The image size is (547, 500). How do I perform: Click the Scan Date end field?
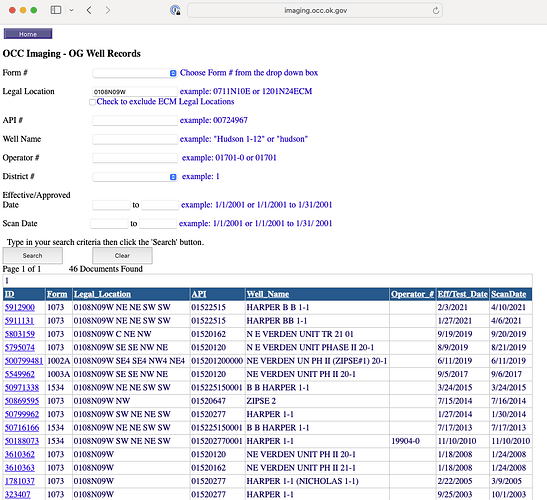158,224
